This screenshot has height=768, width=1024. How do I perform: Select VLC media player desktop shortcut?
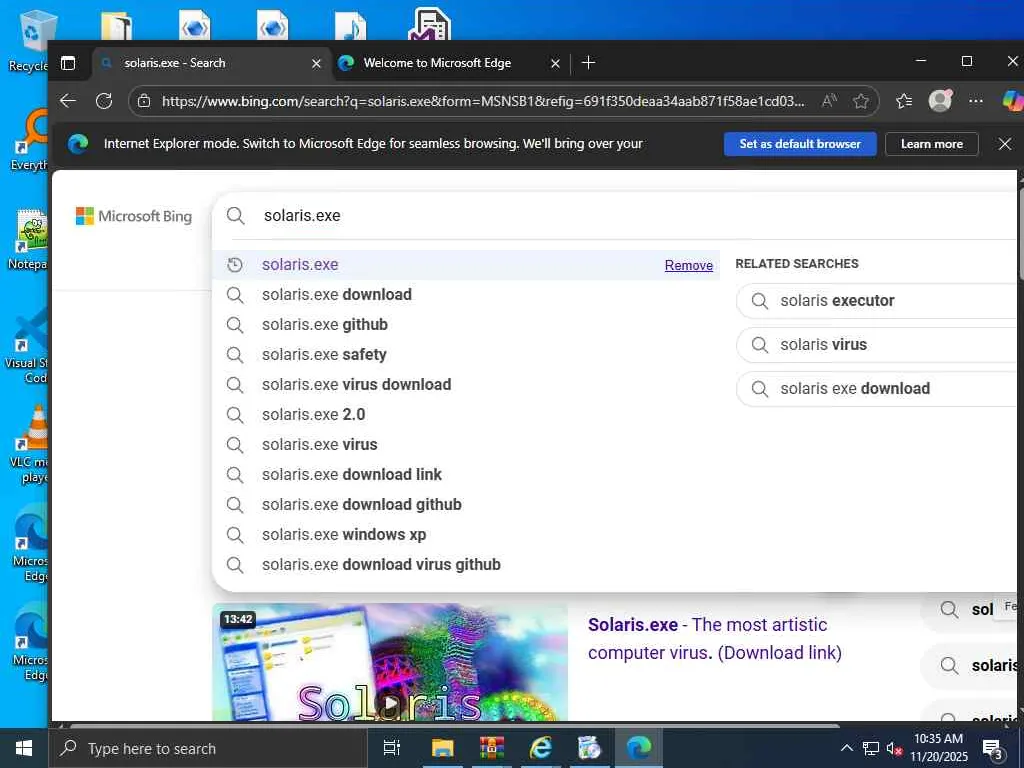[x=29, y=444]
